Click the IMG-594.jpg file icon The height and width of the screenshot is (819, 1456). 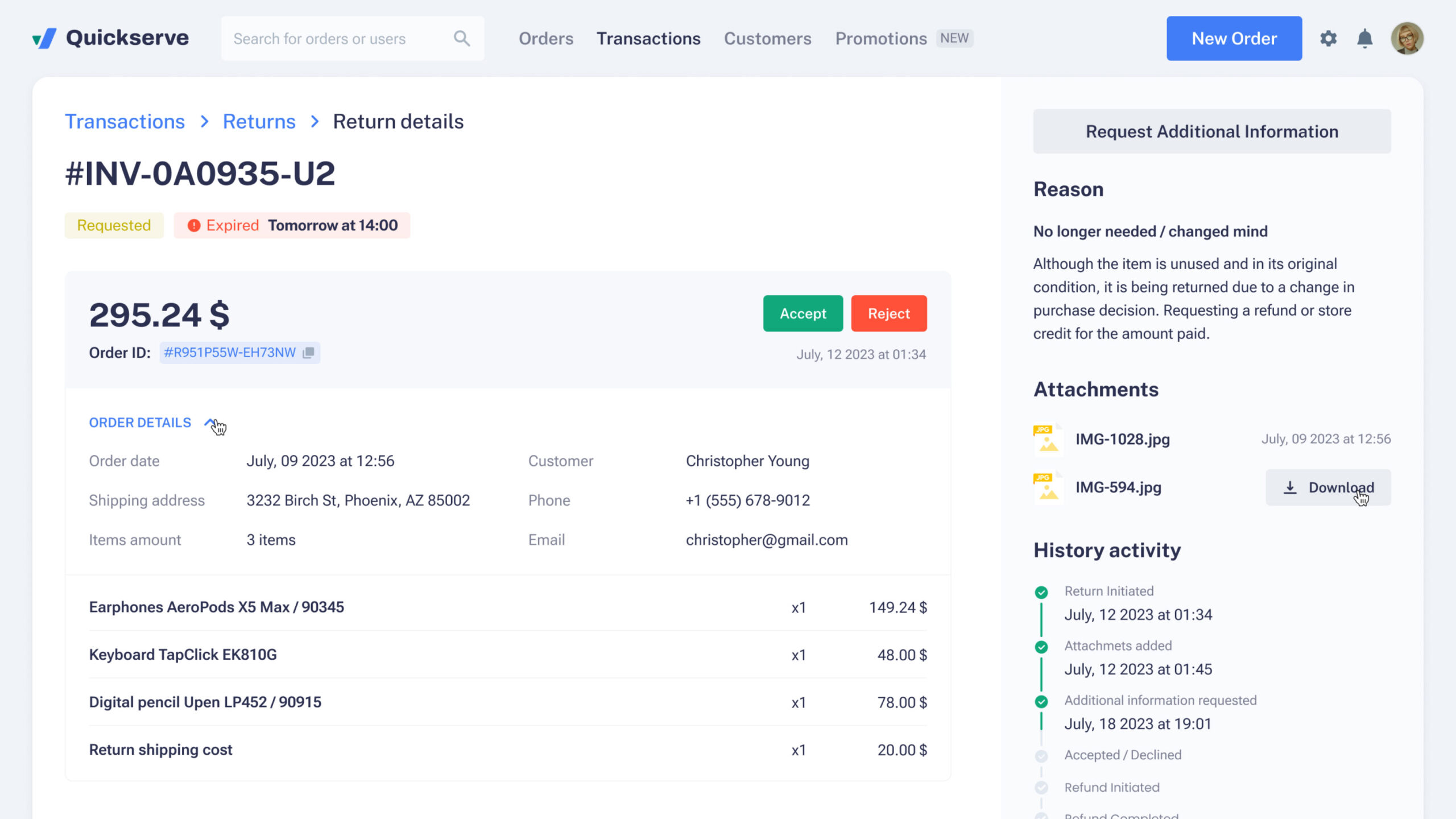click(x=1048, y=487)
